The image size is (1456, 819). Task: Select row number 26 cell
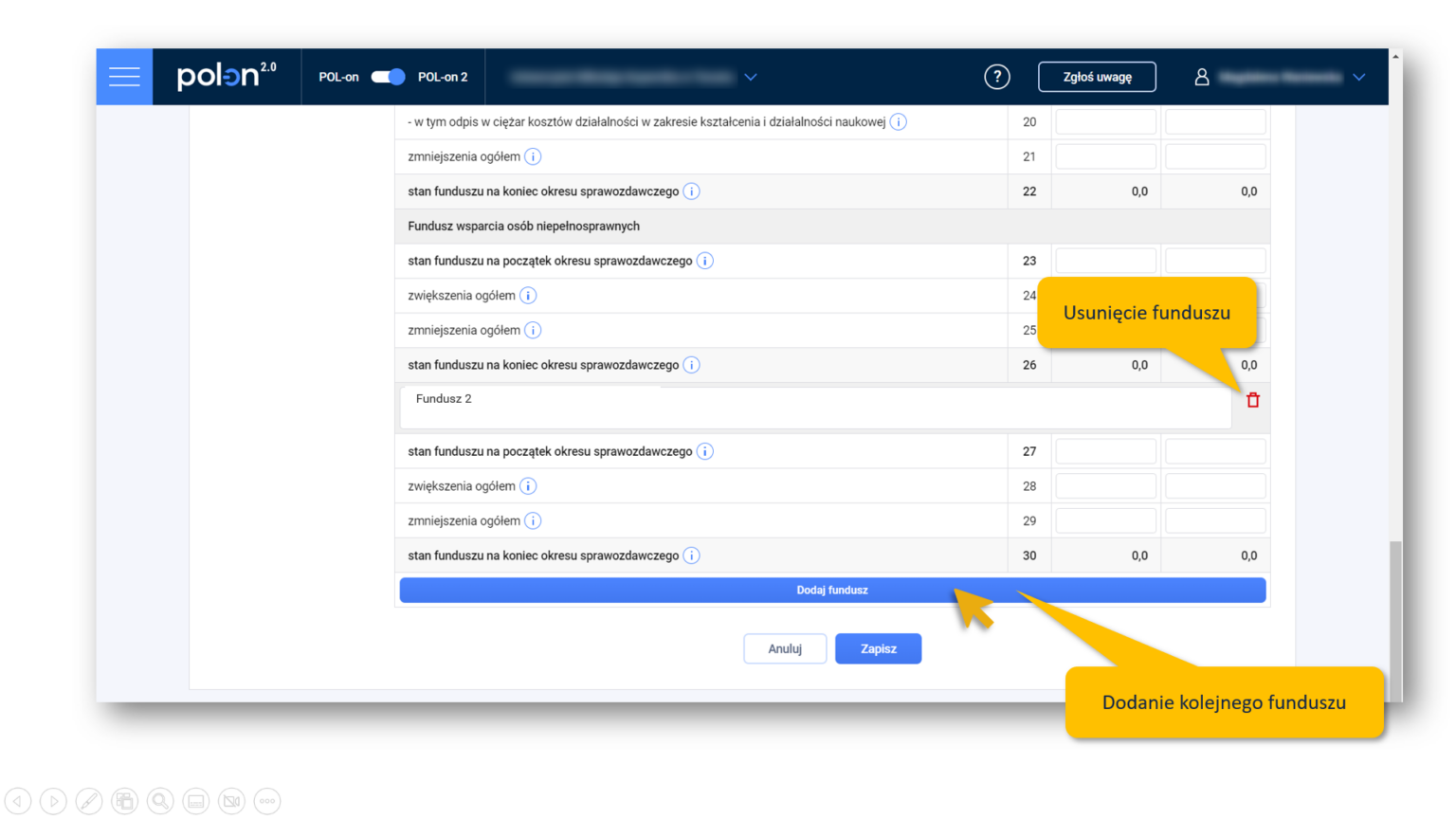(1029, 365)
